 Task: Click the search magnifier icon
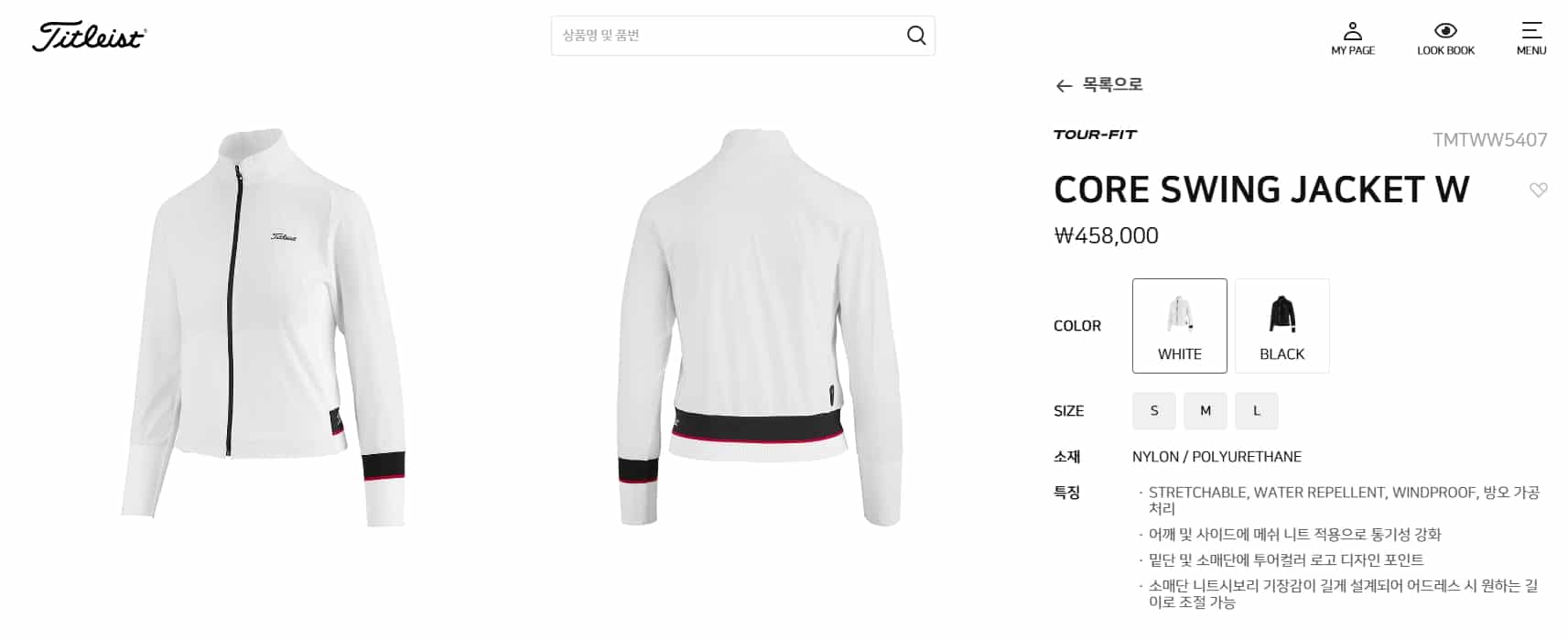[916, 36]
